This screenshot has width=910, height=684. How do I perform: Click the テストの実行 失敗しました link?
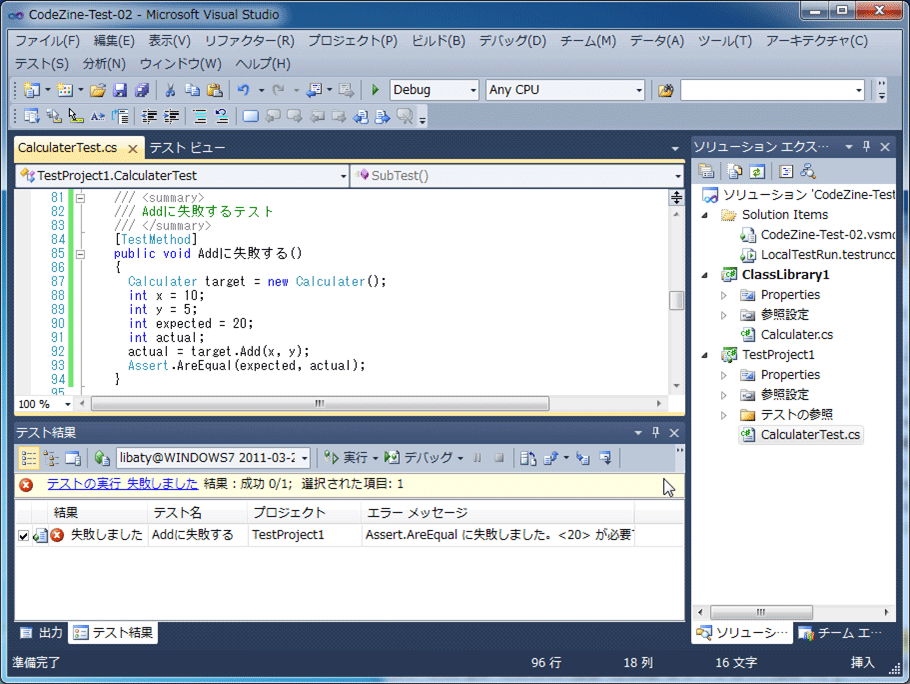pyautogui.click(x=121, y=483)
